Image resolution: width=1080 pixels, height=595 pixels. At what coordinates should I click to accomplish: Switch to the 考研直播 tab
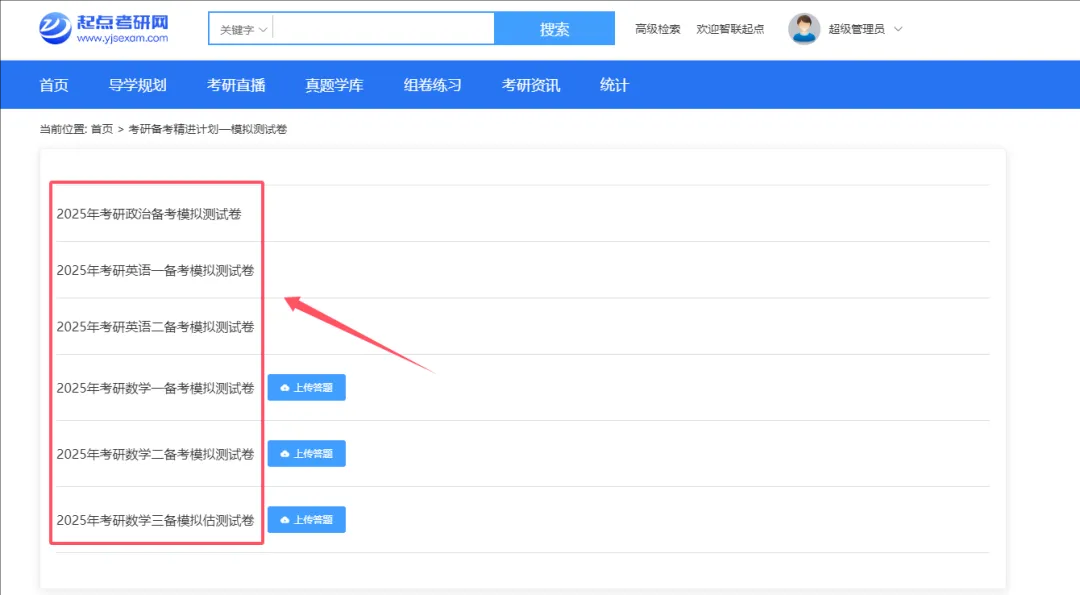(236, 85)
